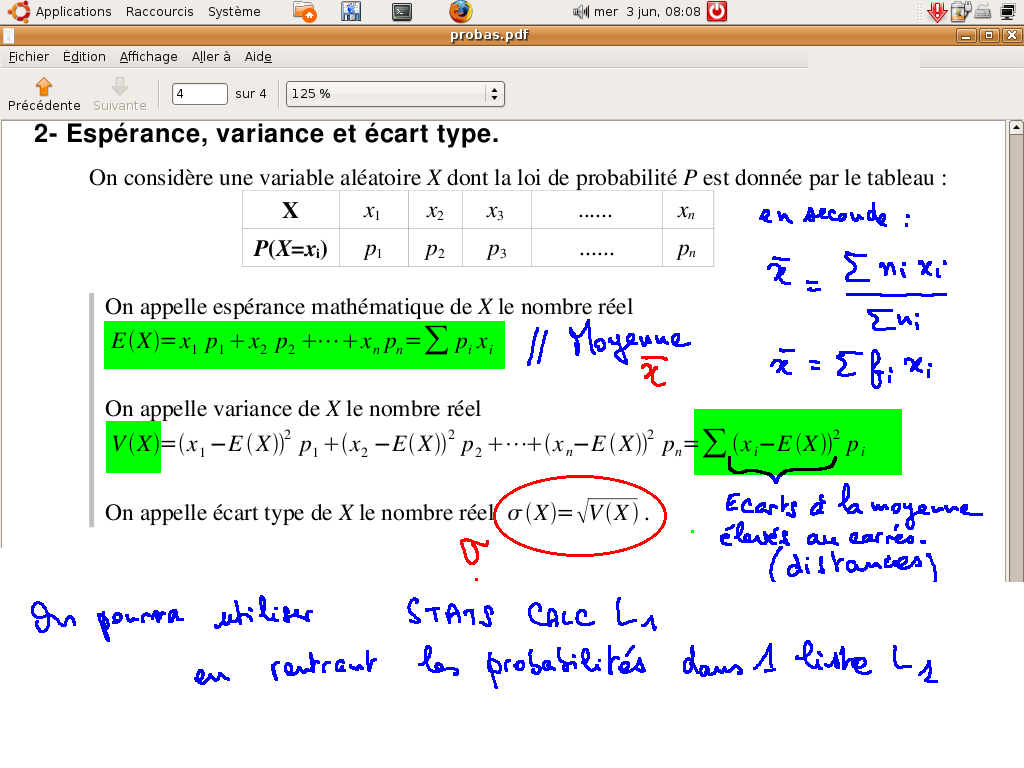Image resolution: width=1024 pixels, height=768 pixels.
Task: Open the Aller à menu
Action: [211, 57]
